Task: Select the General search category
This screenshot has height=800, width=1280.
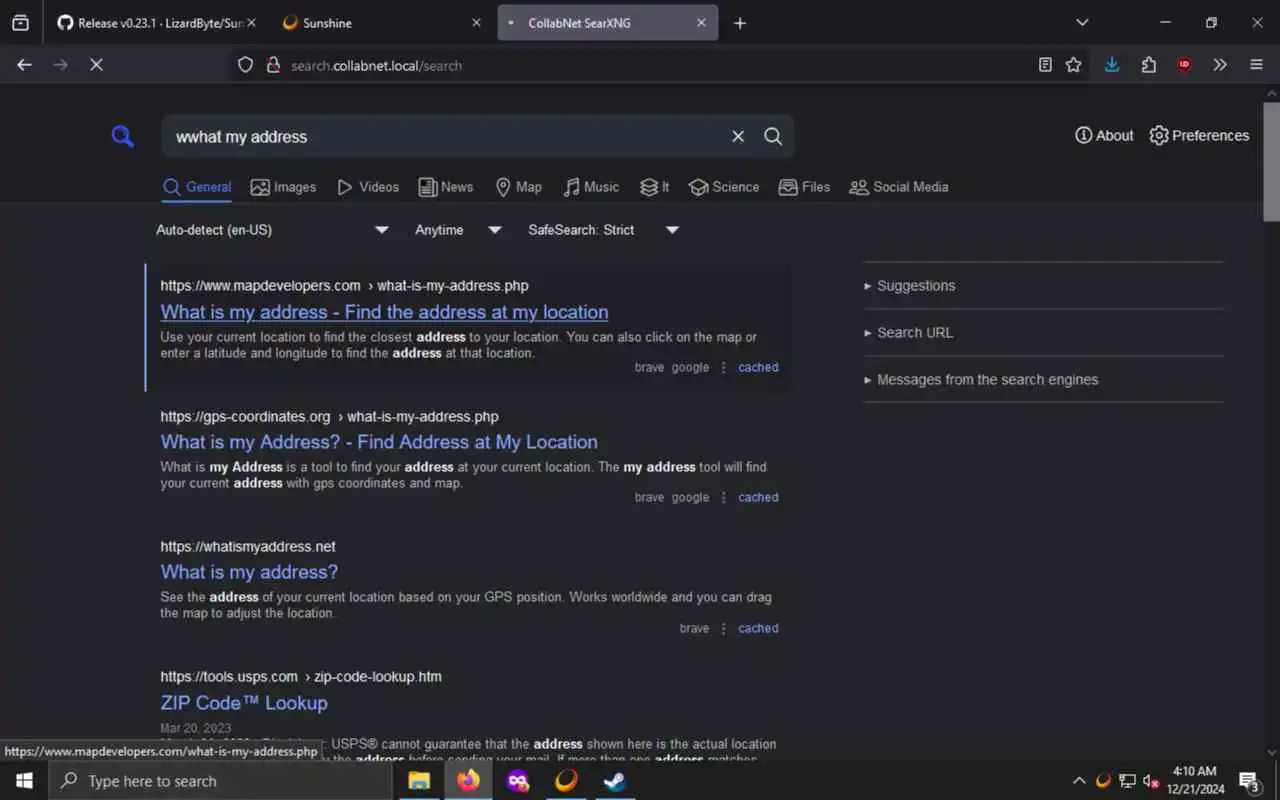Action: 197,187
